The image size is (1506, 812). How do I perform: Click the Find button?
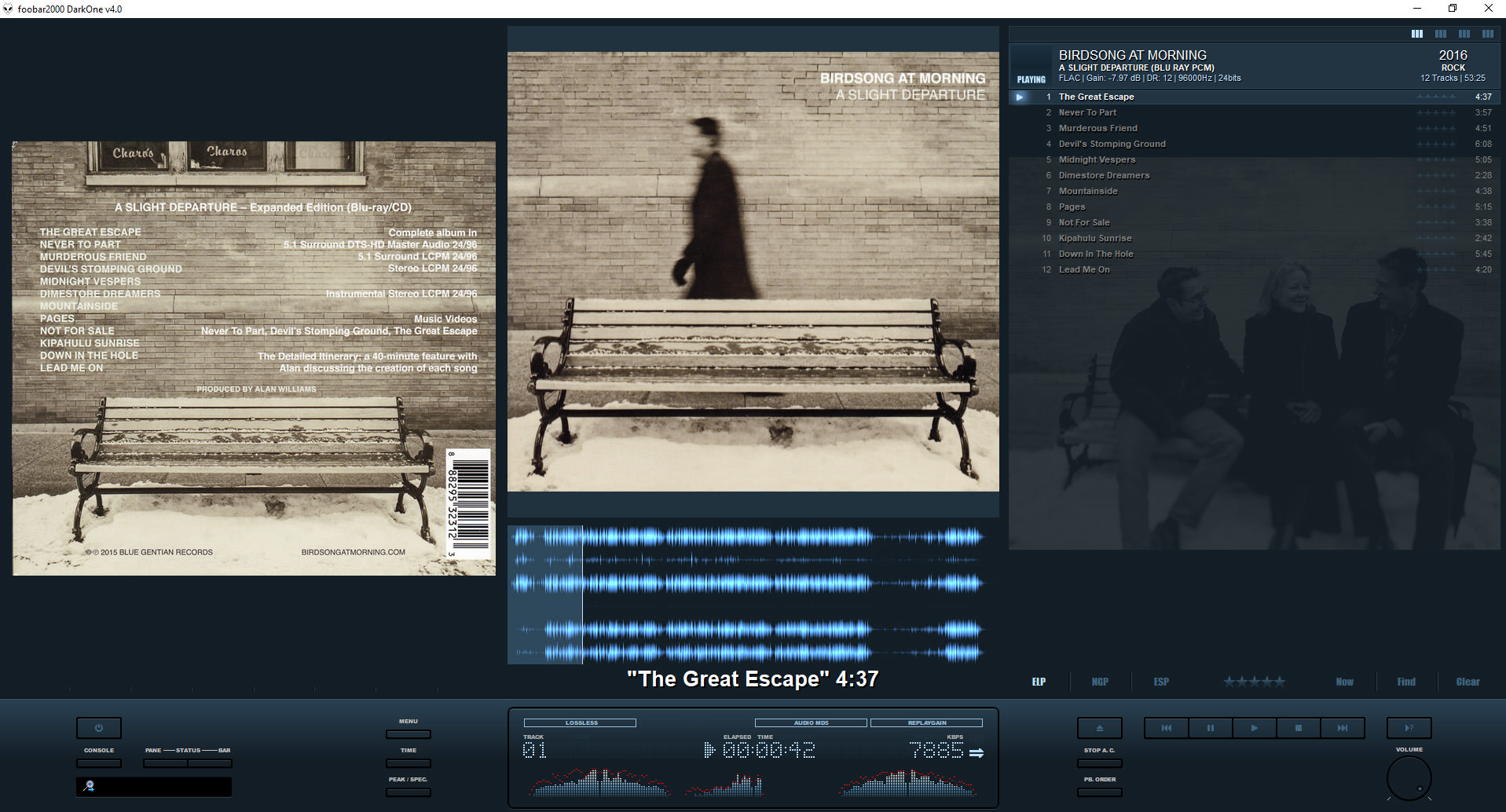1406,682
